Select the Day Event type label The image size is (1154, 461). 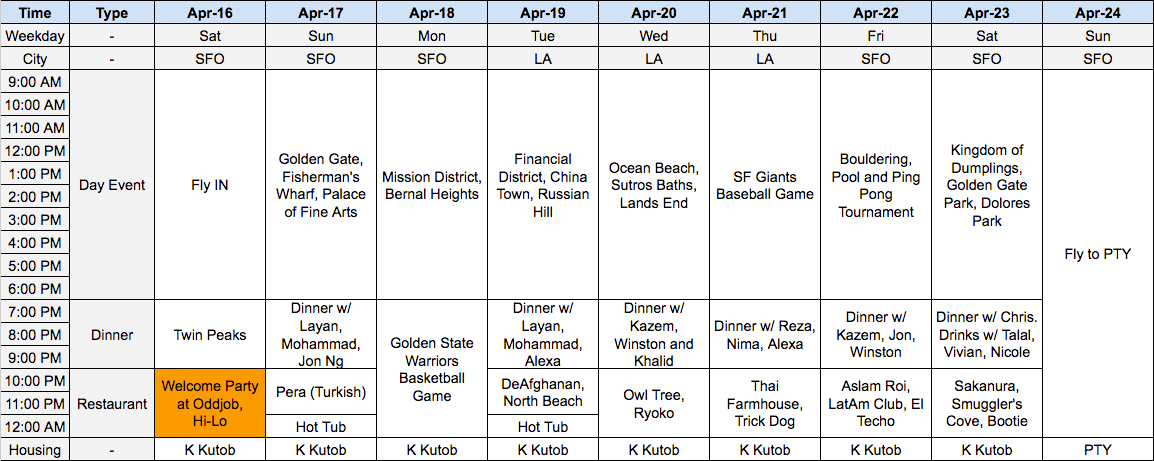112,185
